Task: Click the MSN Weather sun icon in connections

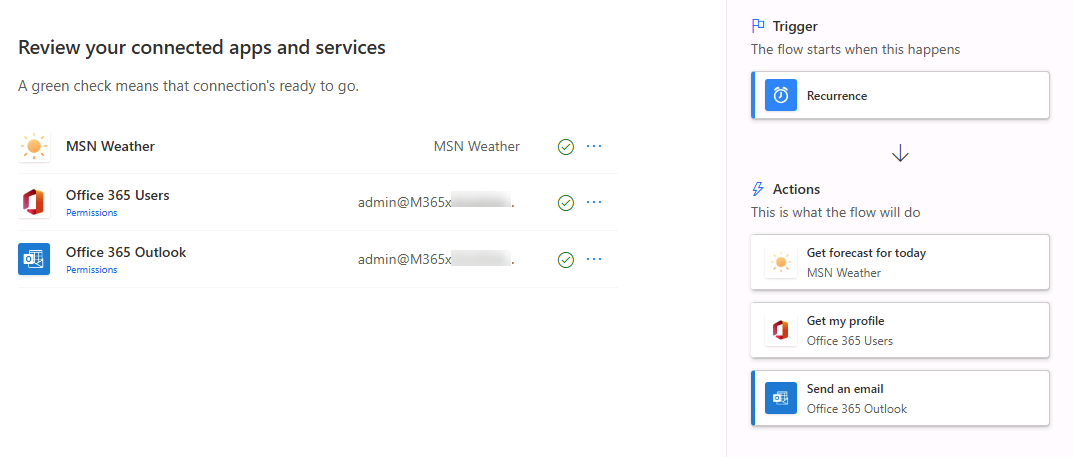Action: 35,147
